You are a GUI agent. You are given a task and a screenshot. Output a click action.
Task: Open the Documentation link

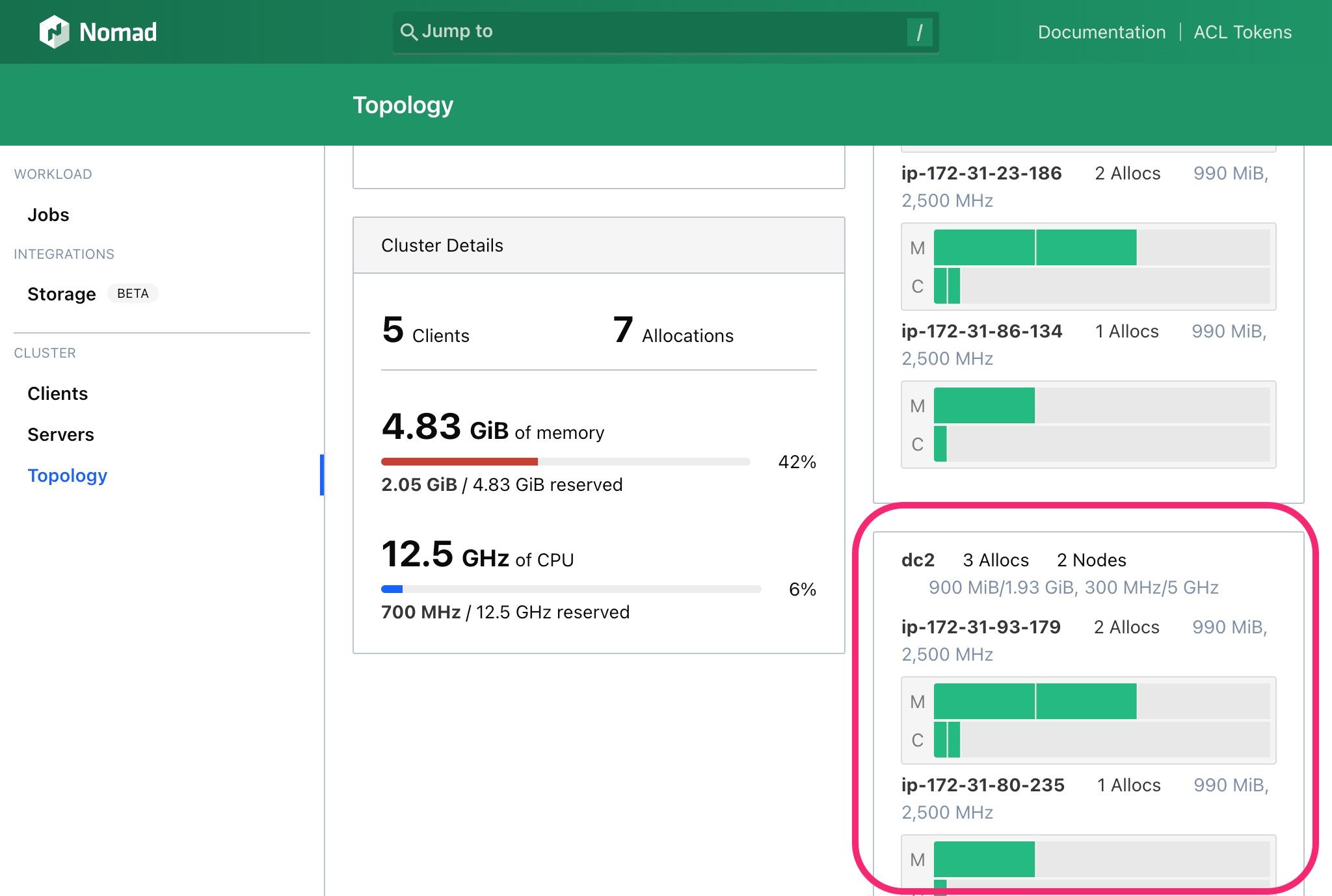[1102, 32]
